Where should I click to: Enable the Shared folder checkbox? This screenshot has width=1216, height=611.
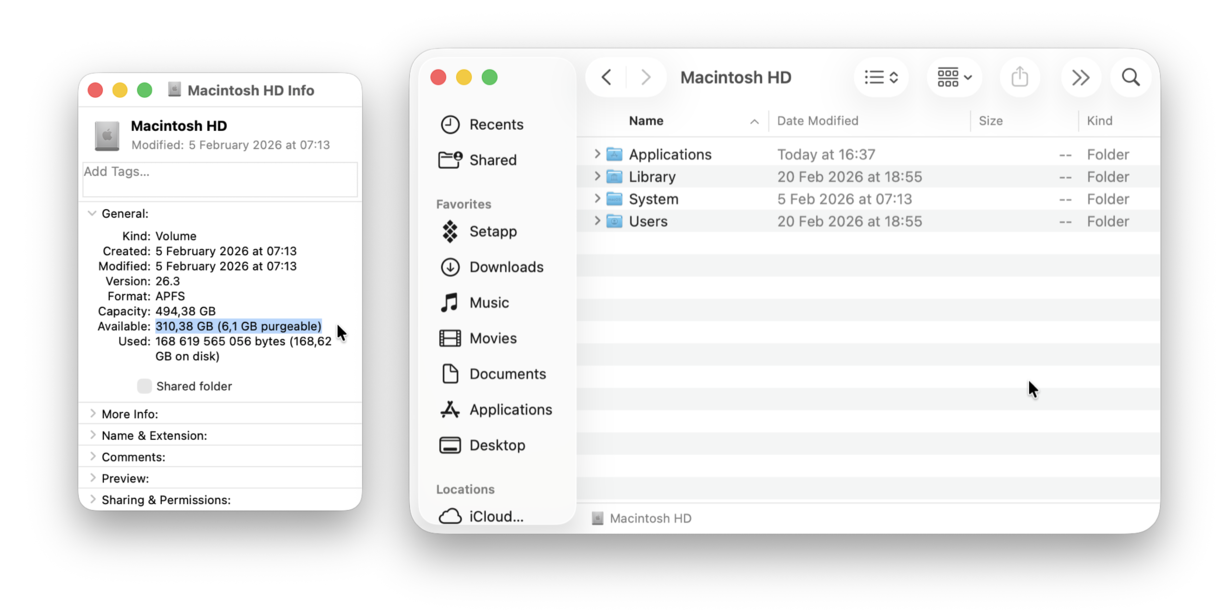(x=144, y=386)
